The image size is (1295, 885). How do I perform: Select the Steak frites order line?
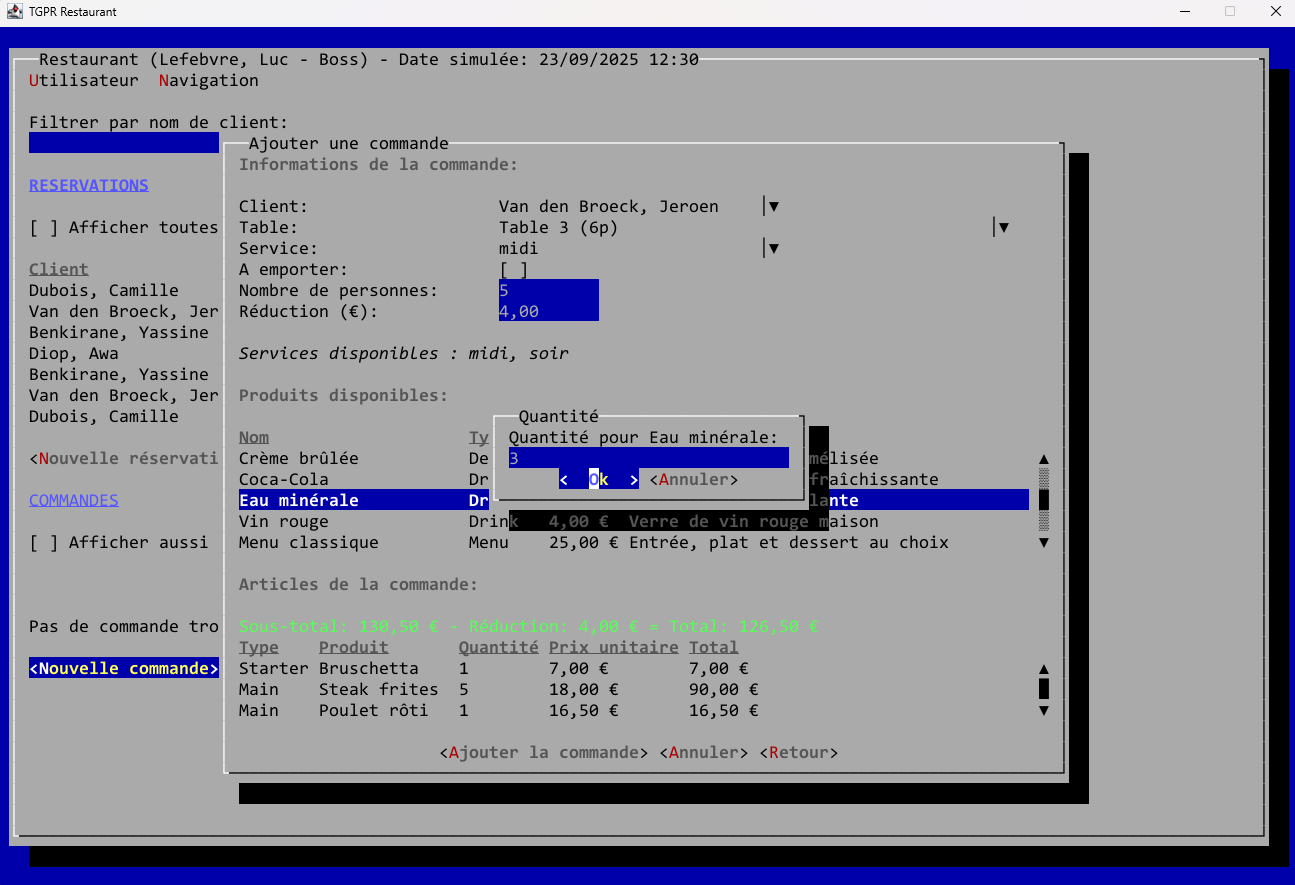click(x=634, y=689)
